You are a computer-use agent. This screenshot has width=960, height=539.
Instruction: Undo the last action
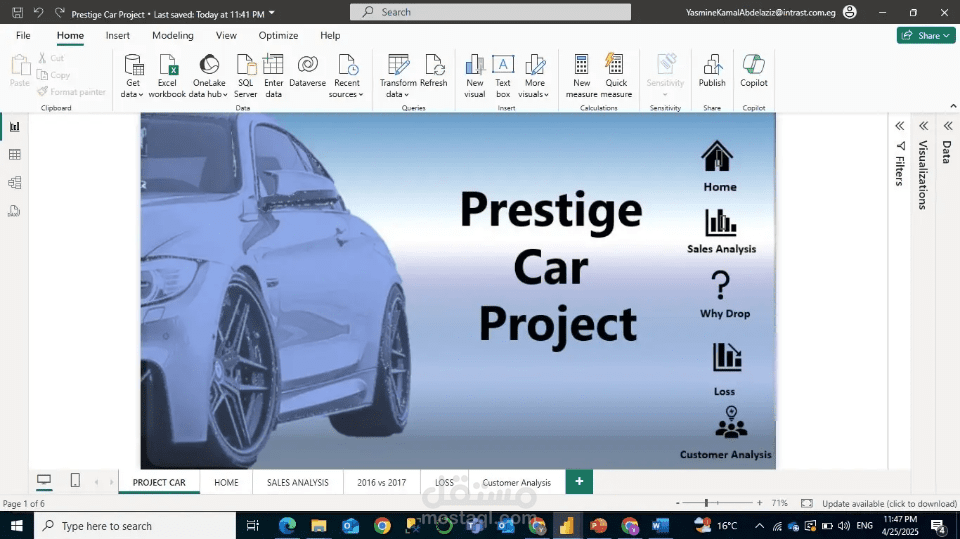(x=39, y=12)
